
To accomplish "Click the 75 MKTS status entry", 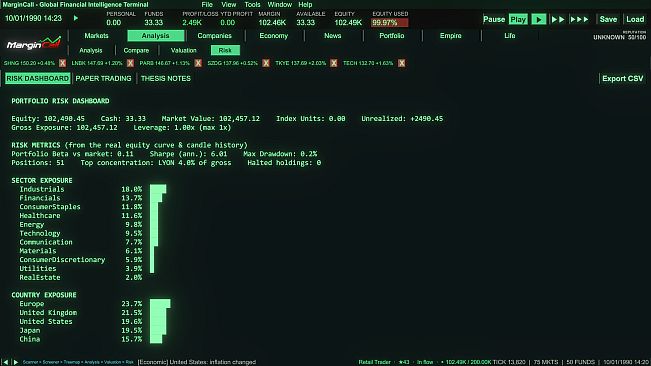I will 546,362.
